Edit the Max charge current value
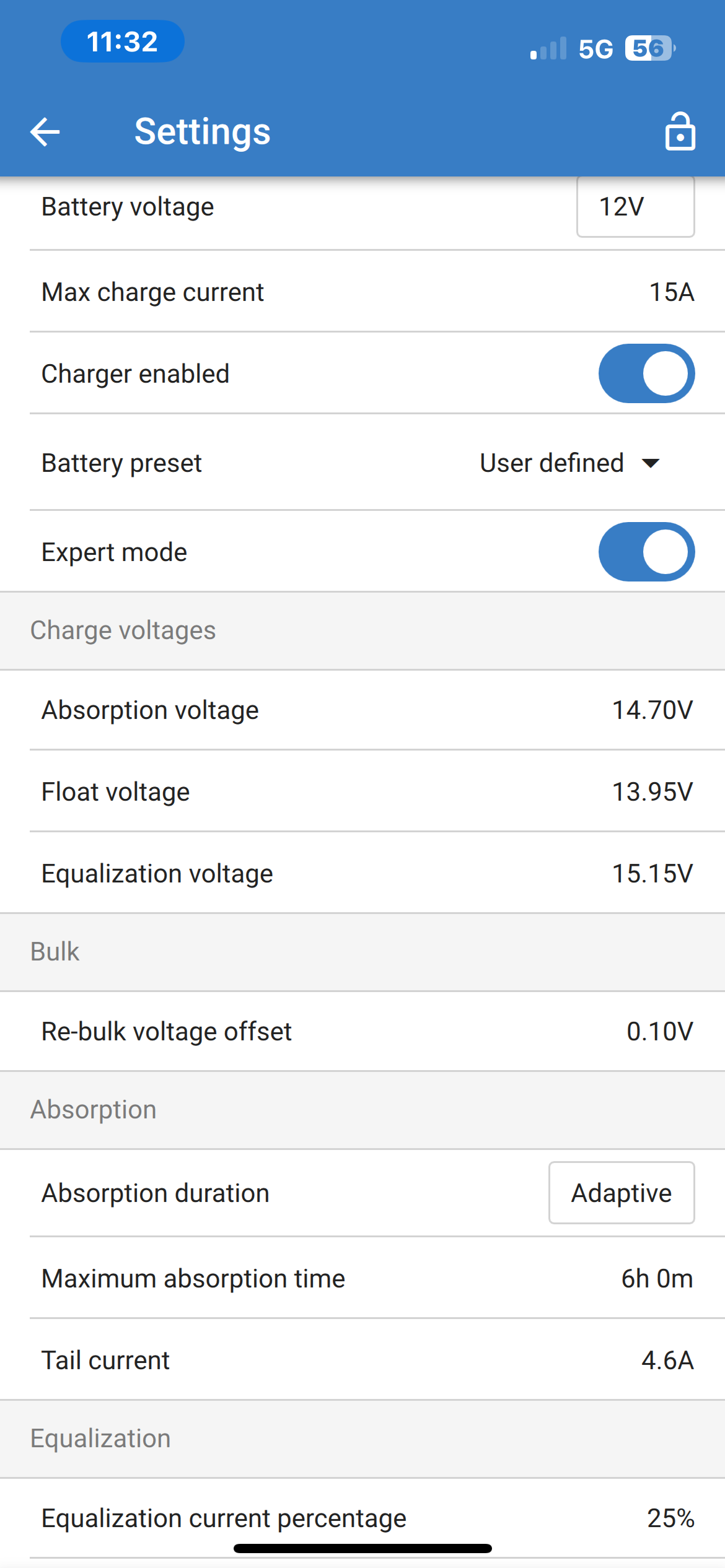This screenshot has height=1568, width=725. [671, 292]
